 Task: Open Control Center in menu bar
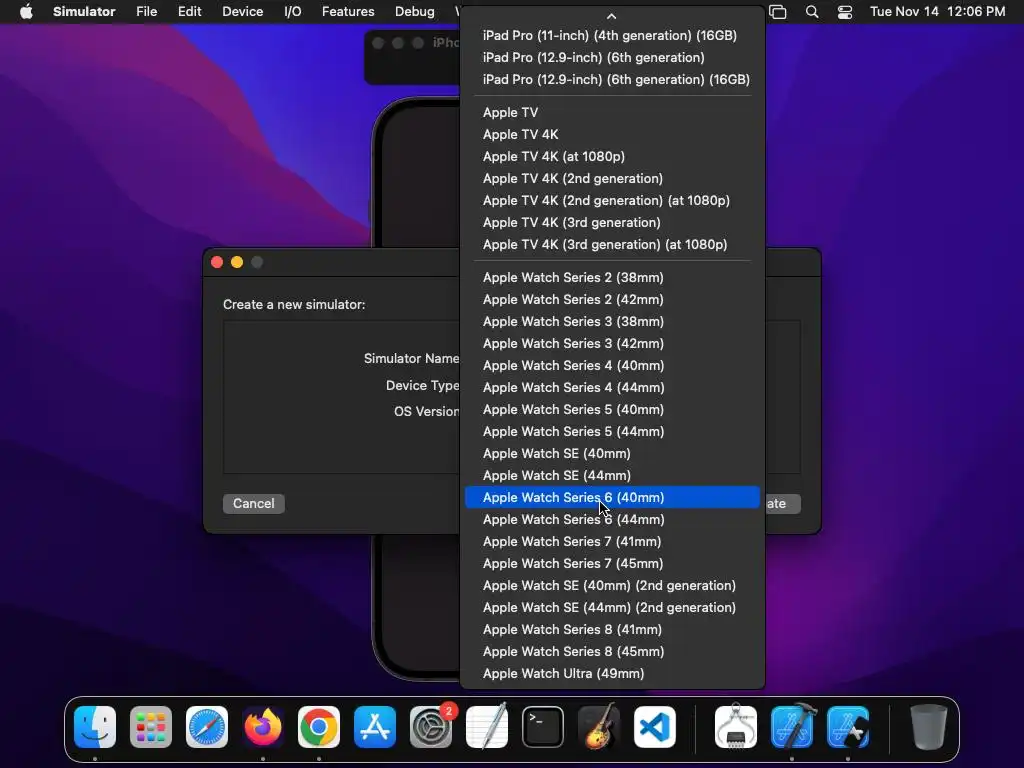point(844,12)
